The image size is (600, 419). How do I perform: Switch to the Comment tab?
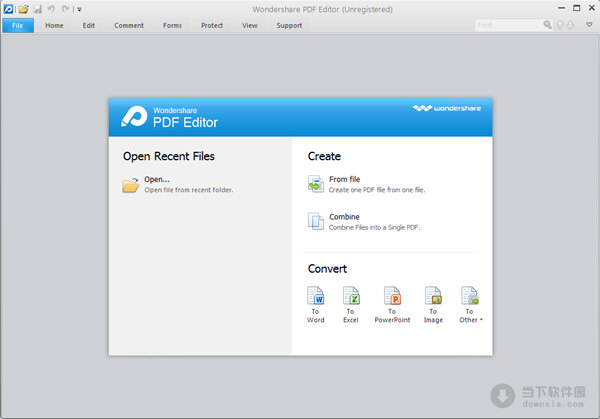click(x=129, y=26)
